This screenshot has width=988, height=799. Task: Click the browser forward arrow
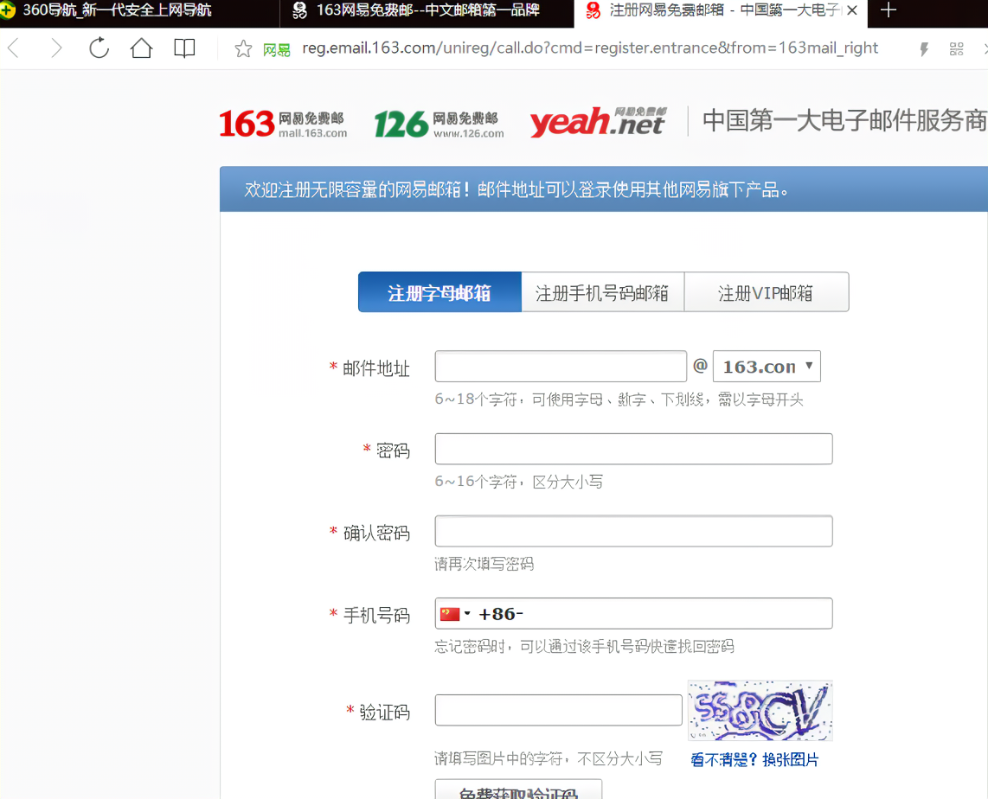point(57,49)
